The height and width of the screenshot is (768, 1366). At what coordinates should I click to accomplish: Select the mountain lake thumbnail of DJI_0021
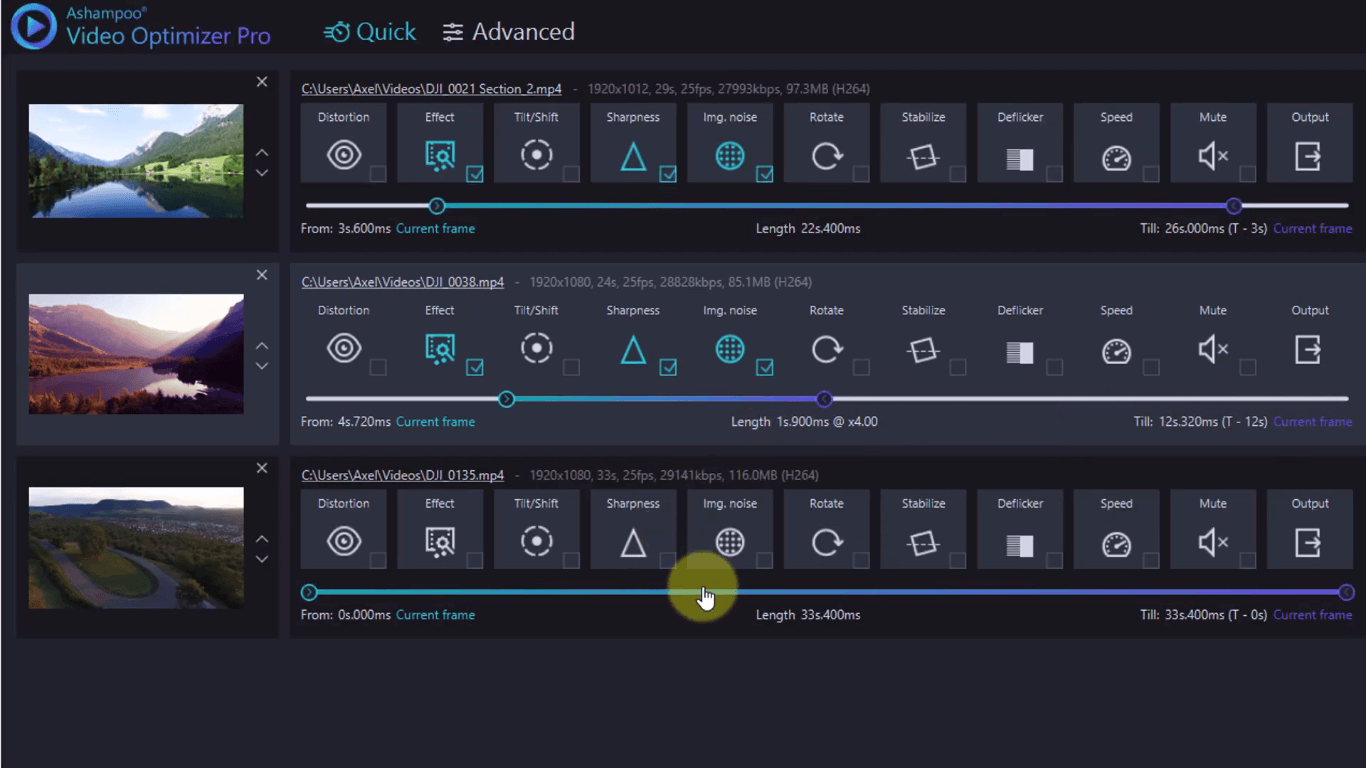point(136,161)
